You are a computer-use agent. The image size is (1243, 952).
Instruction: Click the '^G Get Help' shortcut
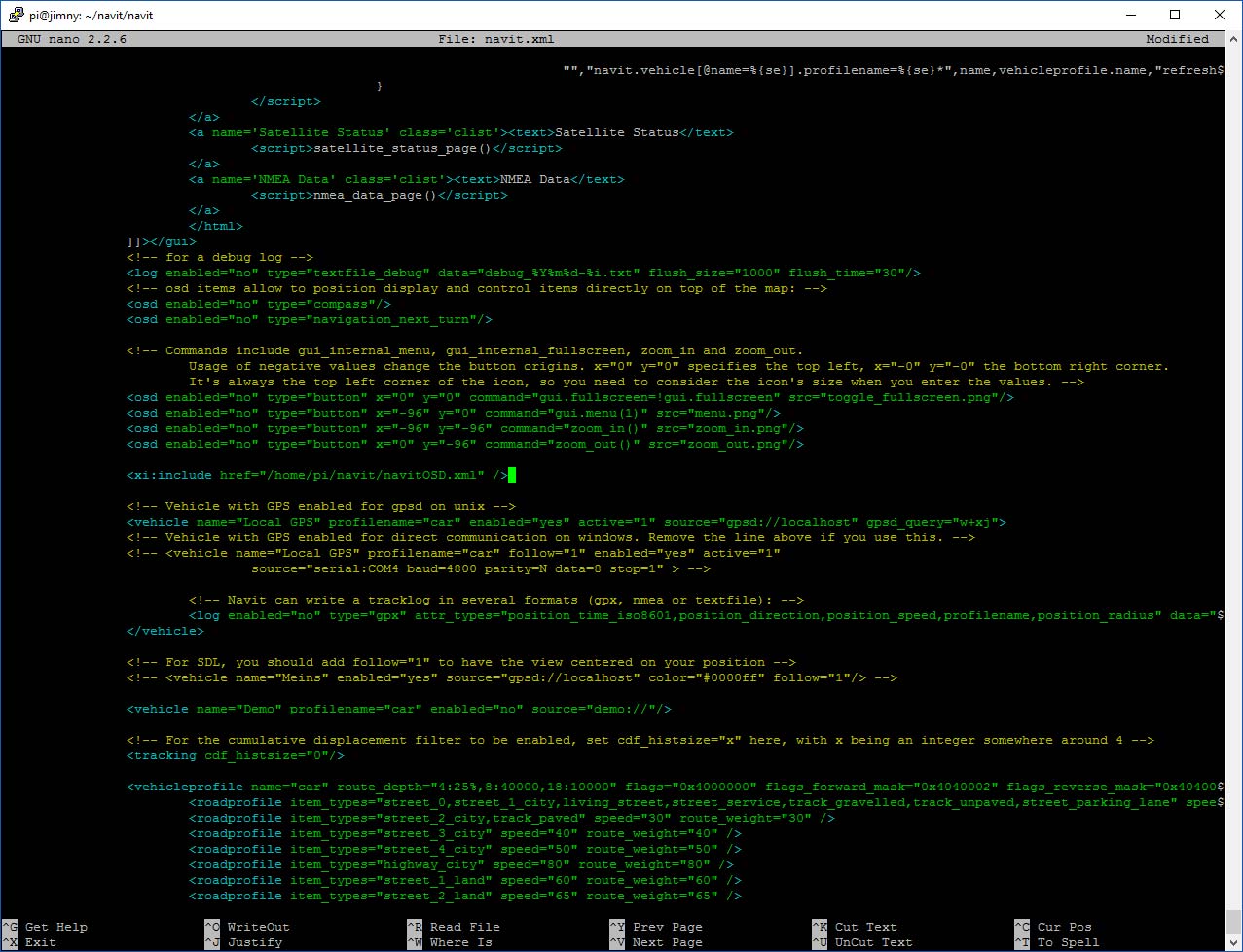45,927
